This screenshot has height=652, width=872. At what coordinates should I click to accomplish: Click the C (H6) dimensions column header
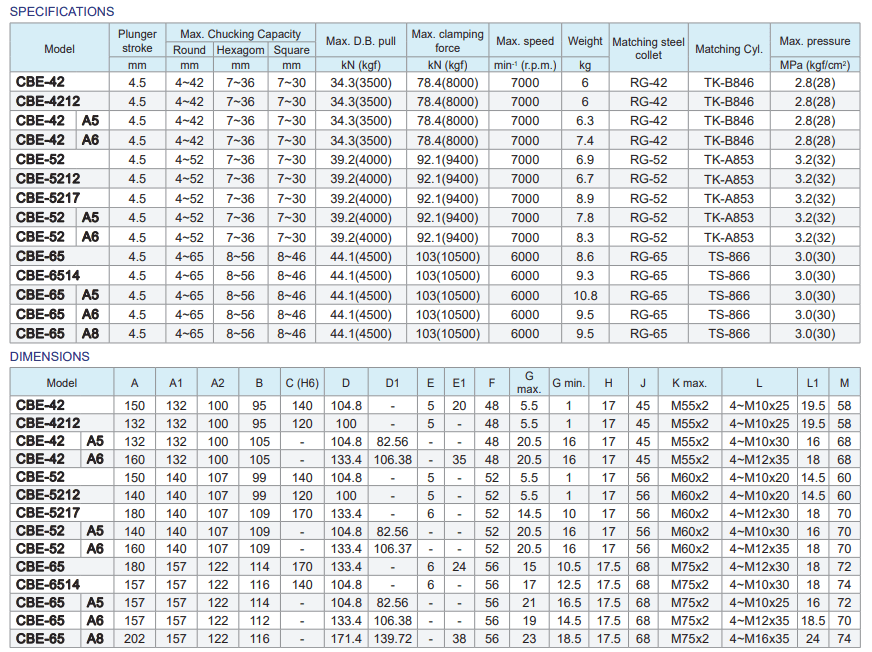(x=302, y=383)
